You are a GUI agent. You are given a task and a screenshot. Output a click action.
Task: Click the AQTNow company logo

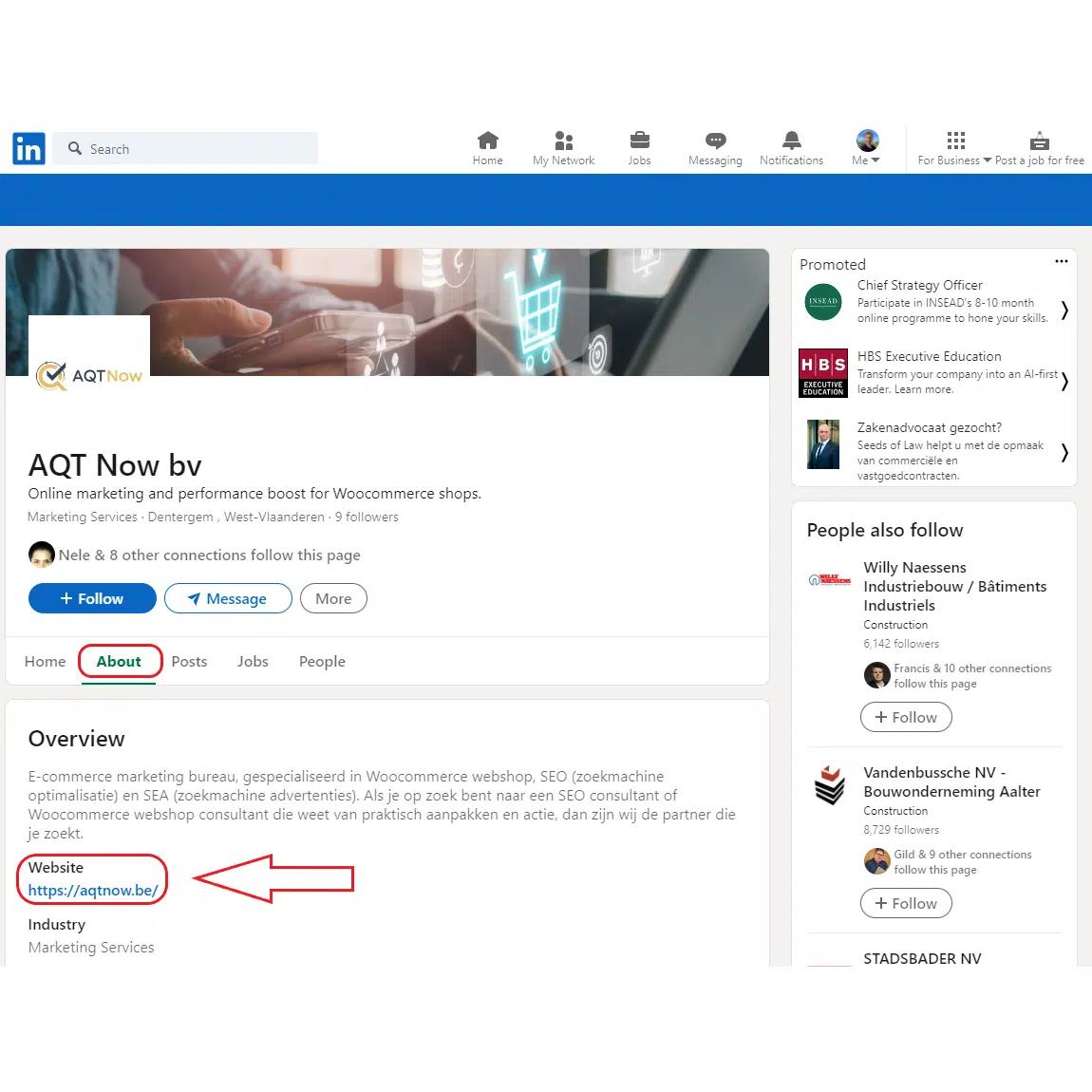coord(89,375)
